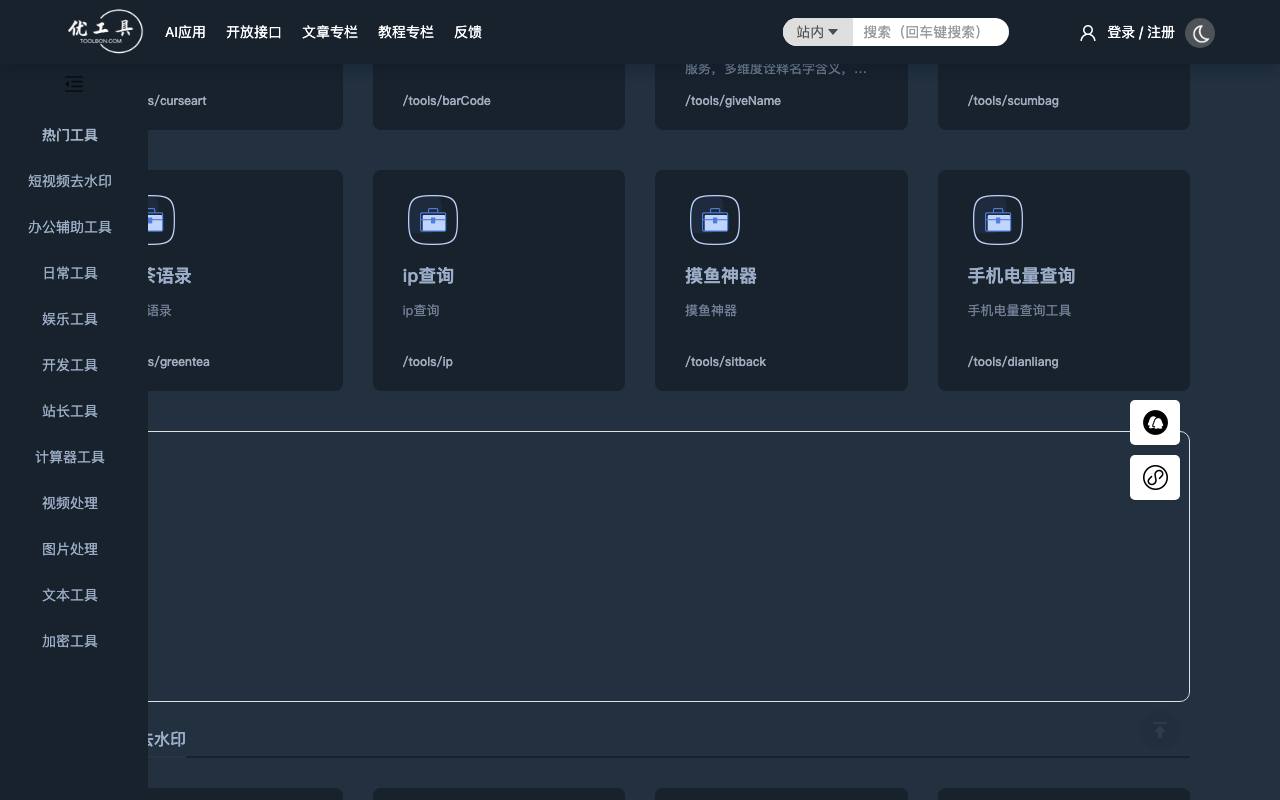The image size is (1280, 800).
Task: Select 热门工具 in the sidebar
Action: pyautogui.click(x=70, y=135)
